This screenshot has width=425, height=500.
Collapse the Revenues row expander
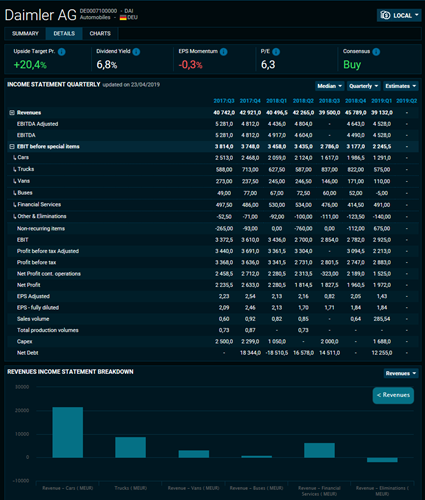(12, 113)
